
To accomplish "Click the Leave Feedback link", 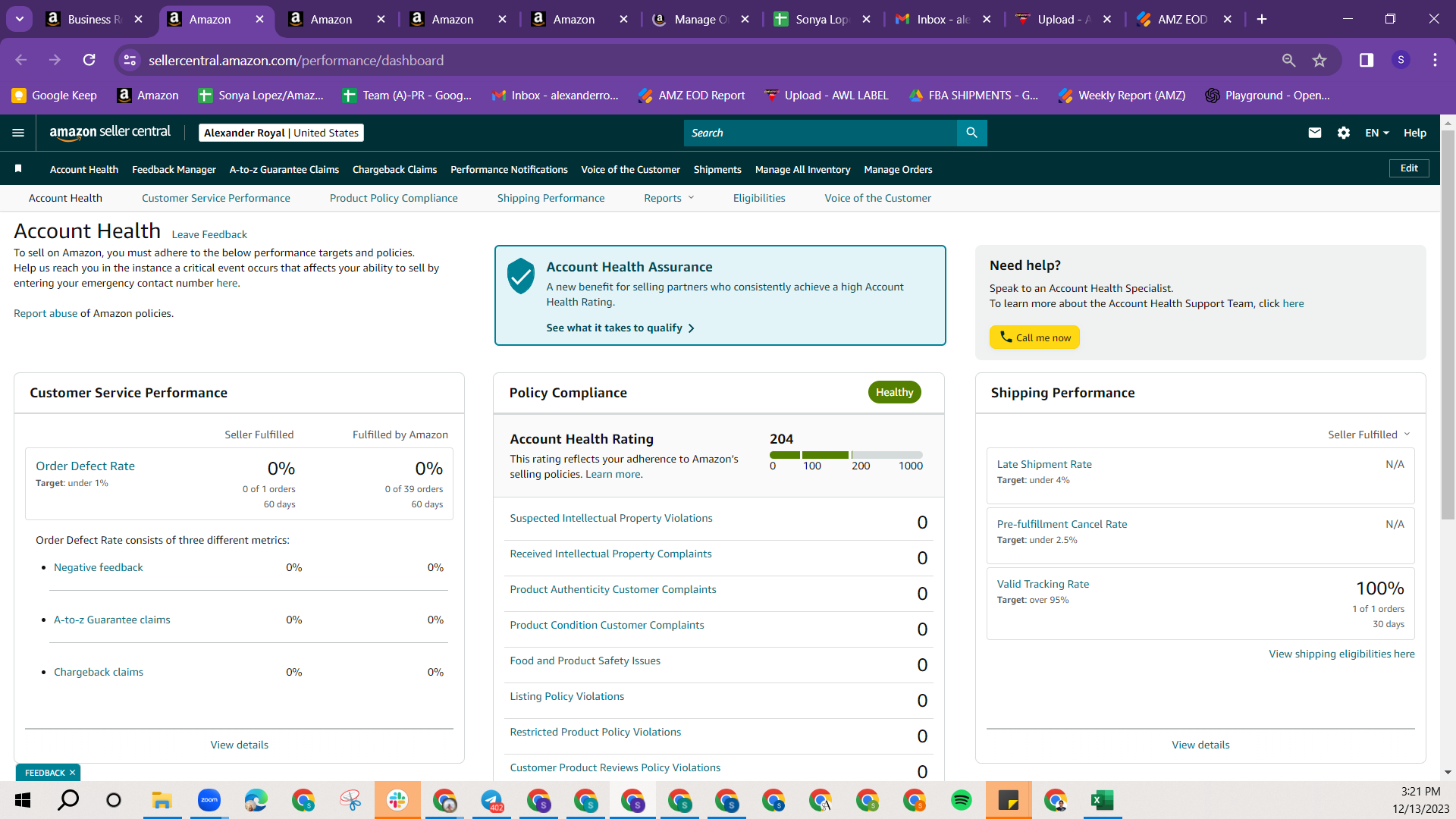I will click(209, 234).
